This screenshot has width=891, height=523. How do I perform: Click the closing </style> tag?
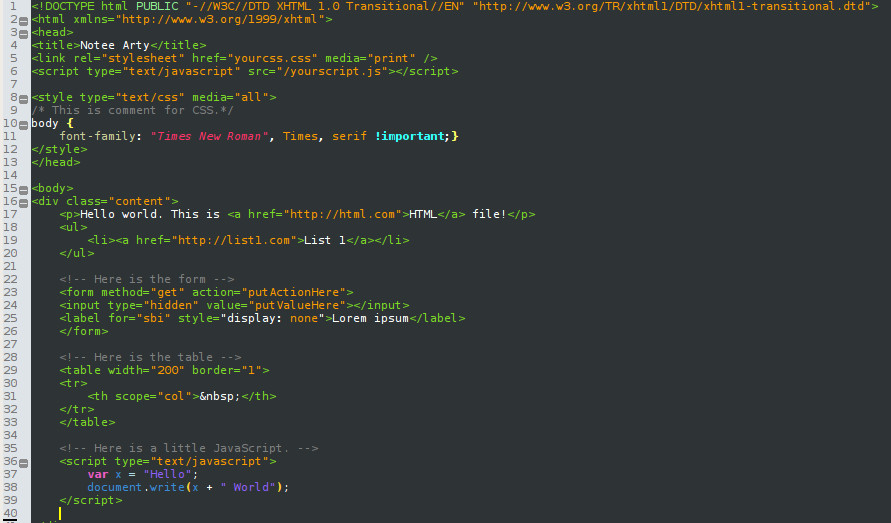(x=60, y=149)
